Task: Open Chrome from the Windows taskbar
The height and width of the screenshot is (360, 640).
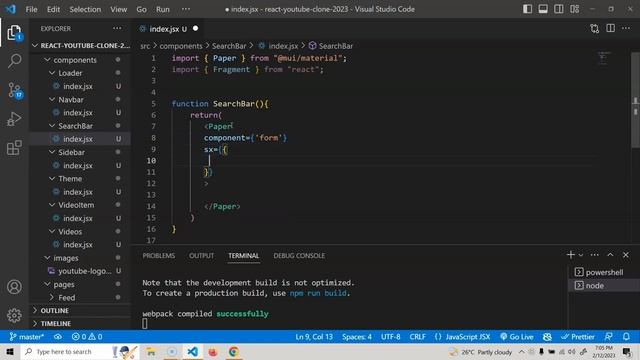Action: [233, 351]
